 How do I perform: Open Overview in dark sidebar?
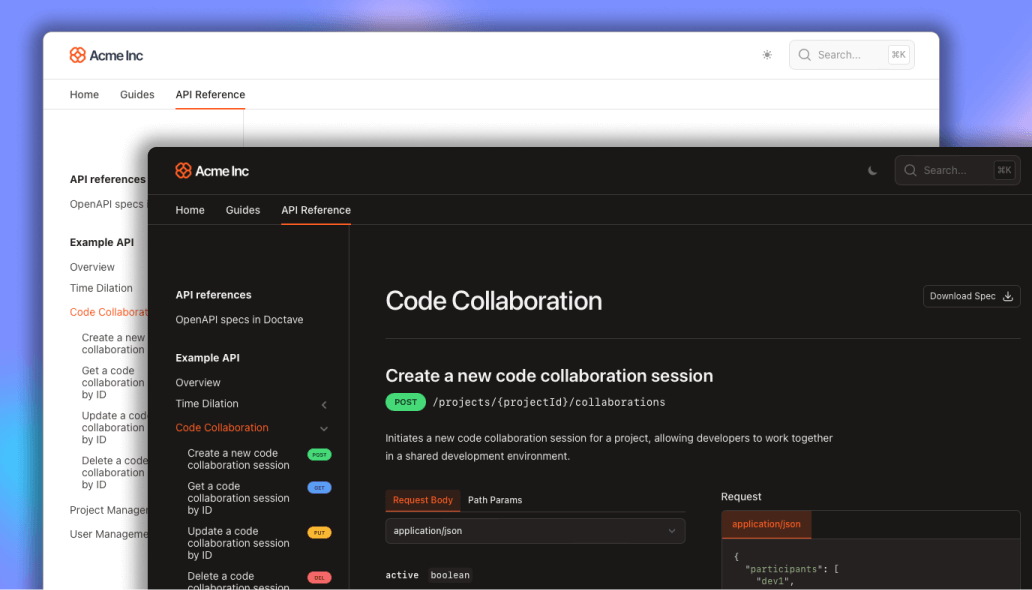tap(197, 383)
